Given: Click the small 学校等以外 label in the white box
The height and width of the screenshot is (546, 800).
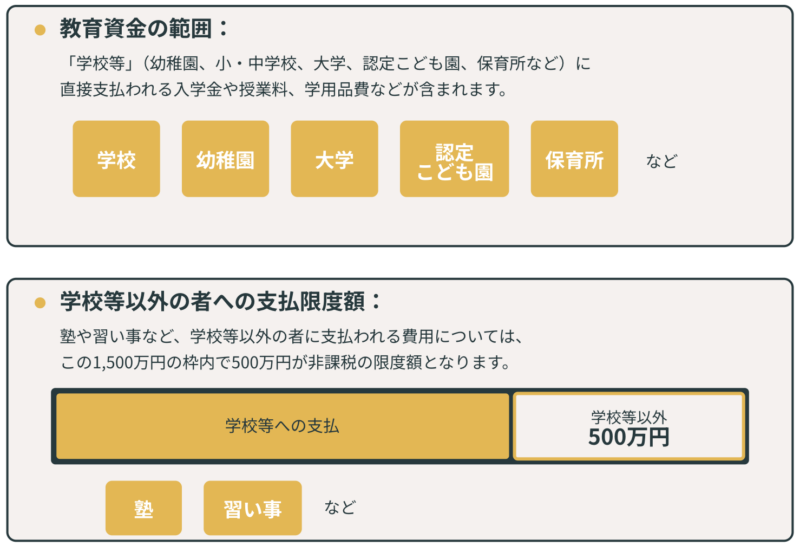Looking at the screenshot, I should [628, 416].
